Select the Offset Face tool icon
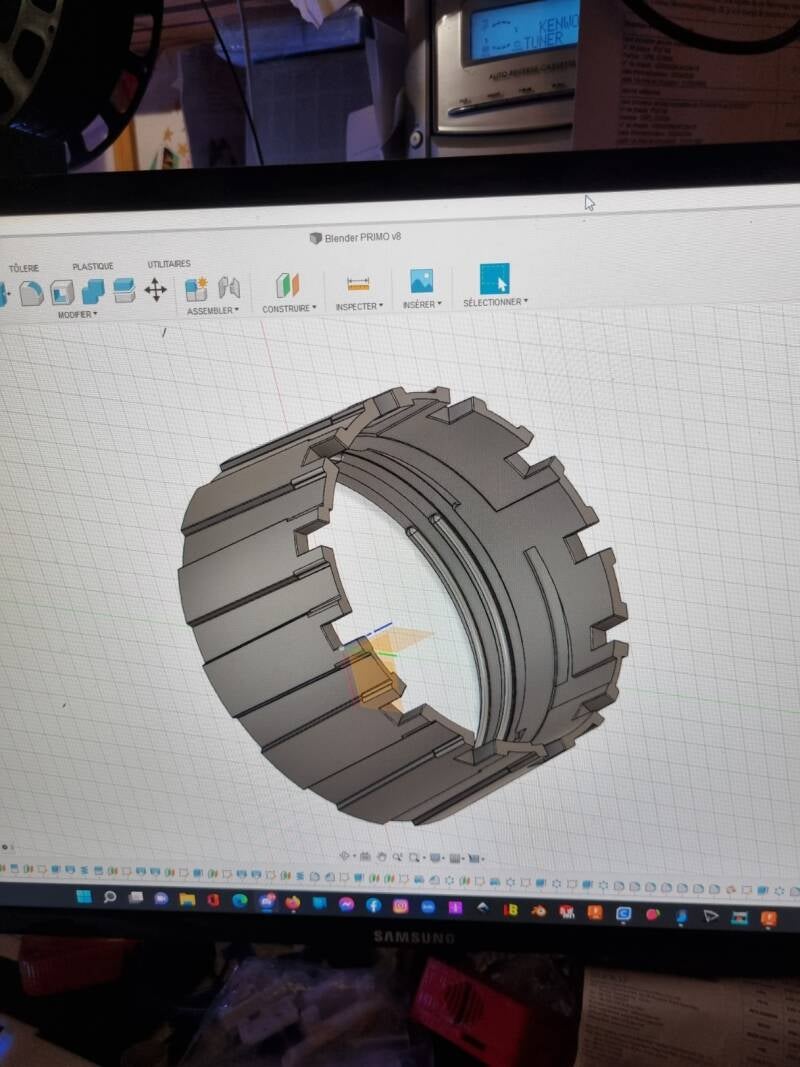The height and width of the screenshot is (1067, 800). (124, 290)
